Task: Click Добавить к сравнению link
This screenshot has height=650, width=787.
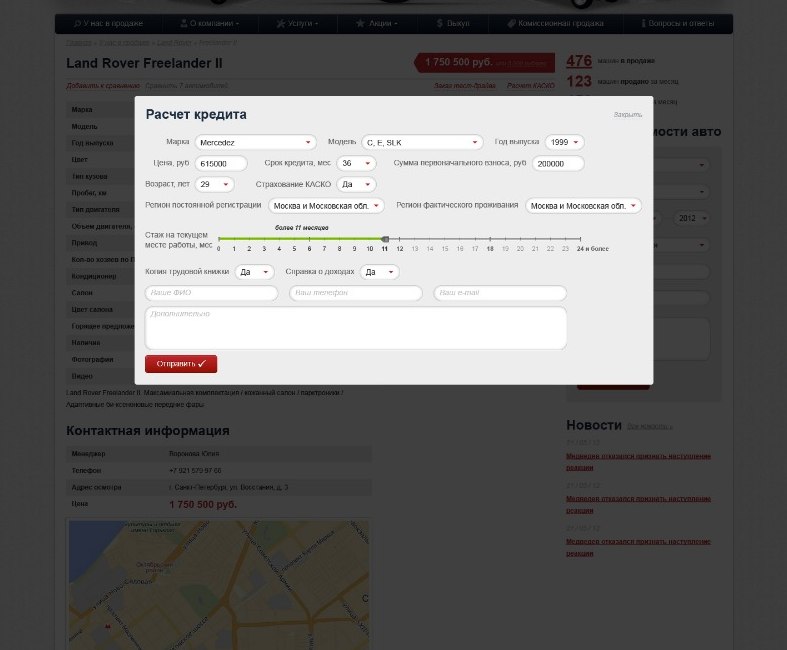Action: point(103,86)
